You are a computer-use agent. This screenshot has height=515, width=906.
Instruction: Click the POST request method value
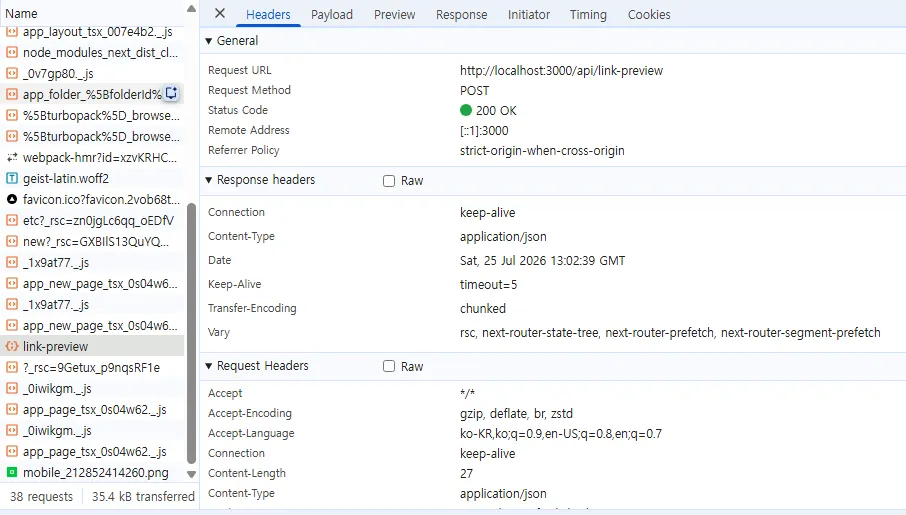tap(474, 91)
